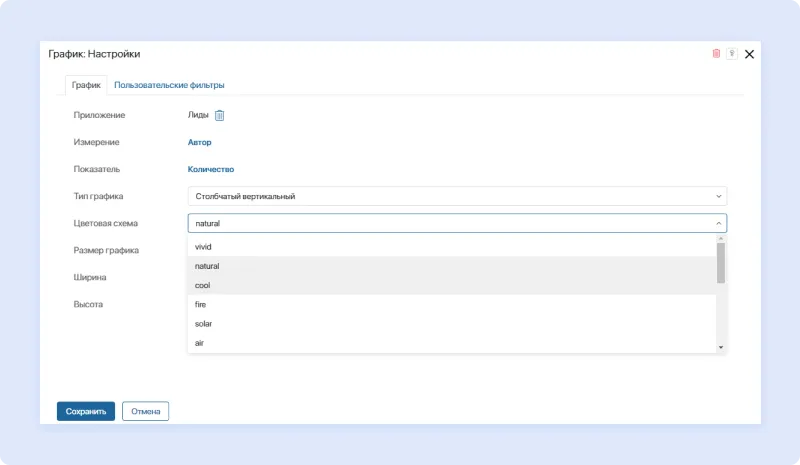
Task: Click the red delete chart trash icon
Action: coord(716,54)
